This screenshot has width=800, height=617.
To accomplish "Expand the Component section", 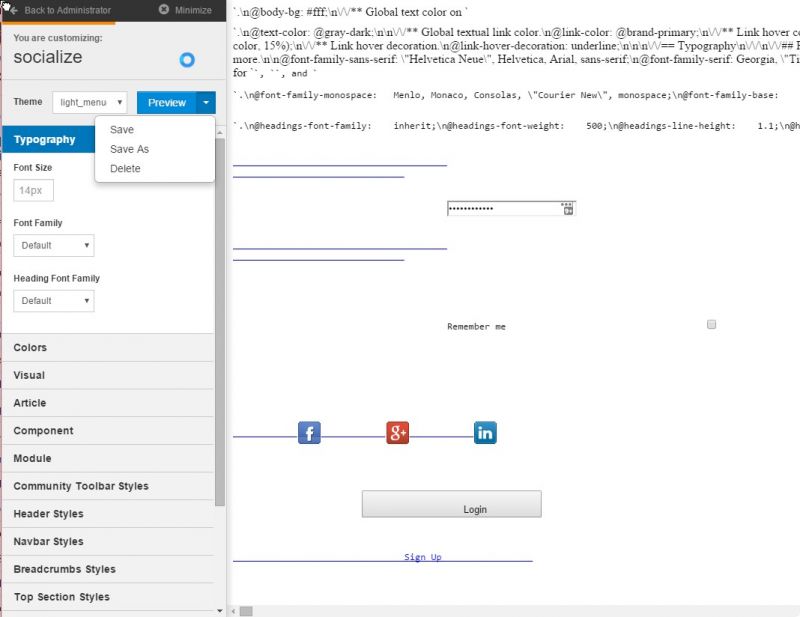I will (108, 431).
